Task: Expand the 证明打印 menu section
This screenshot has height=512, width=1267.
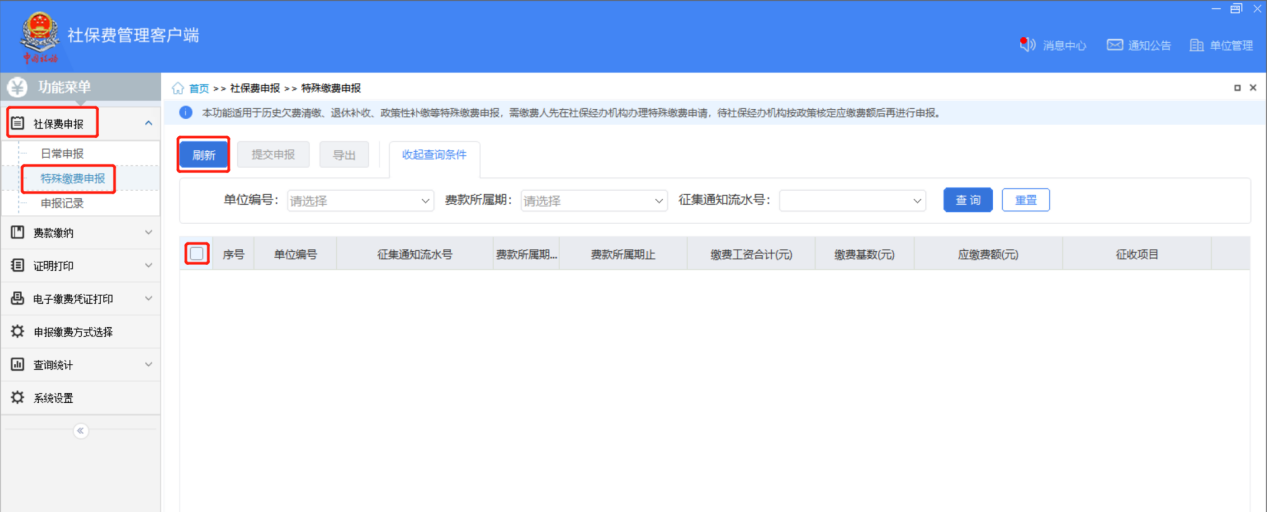Action: [x=80, y=266]
